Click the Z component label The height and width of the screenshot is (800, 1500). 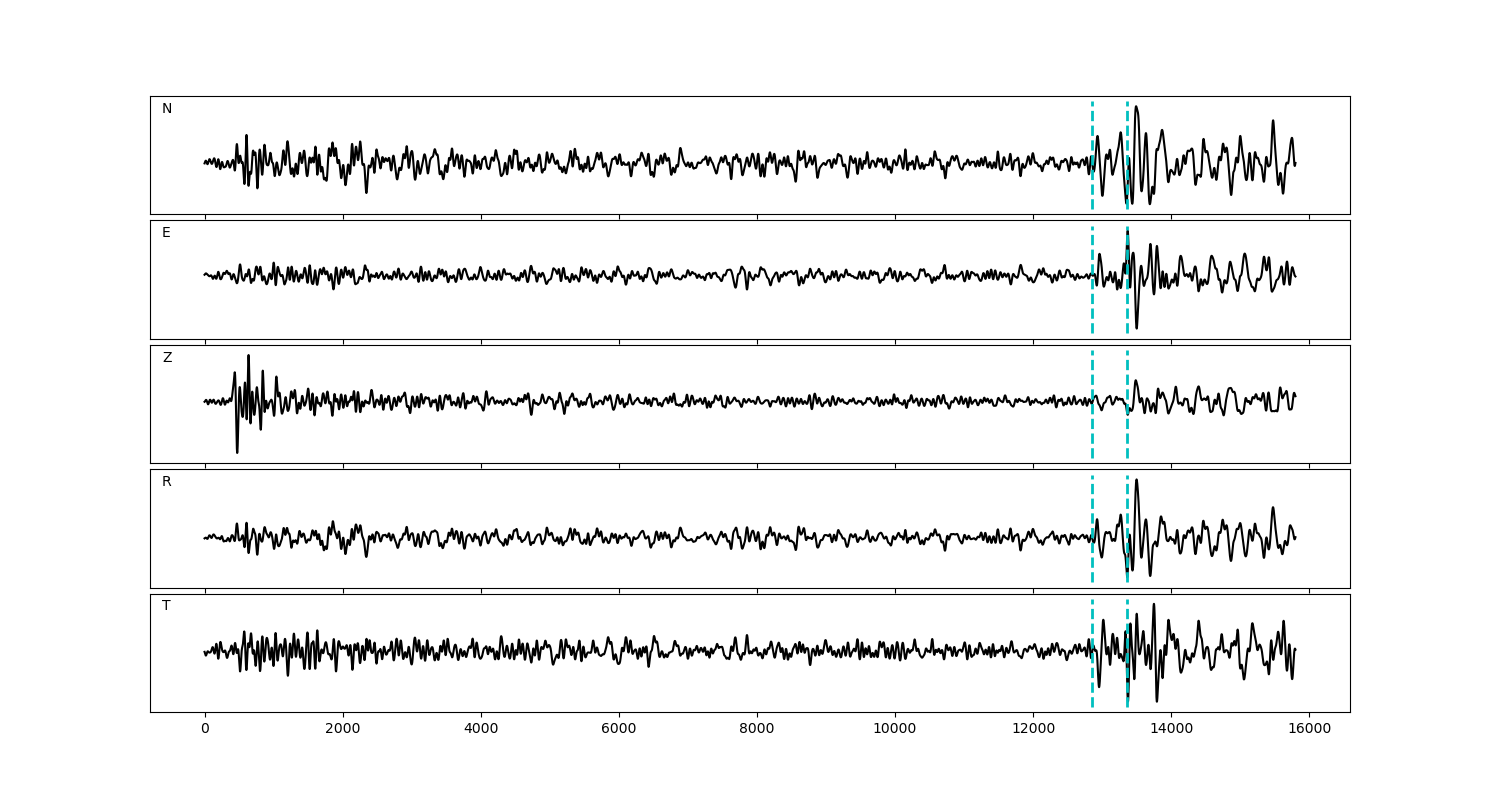167,358
